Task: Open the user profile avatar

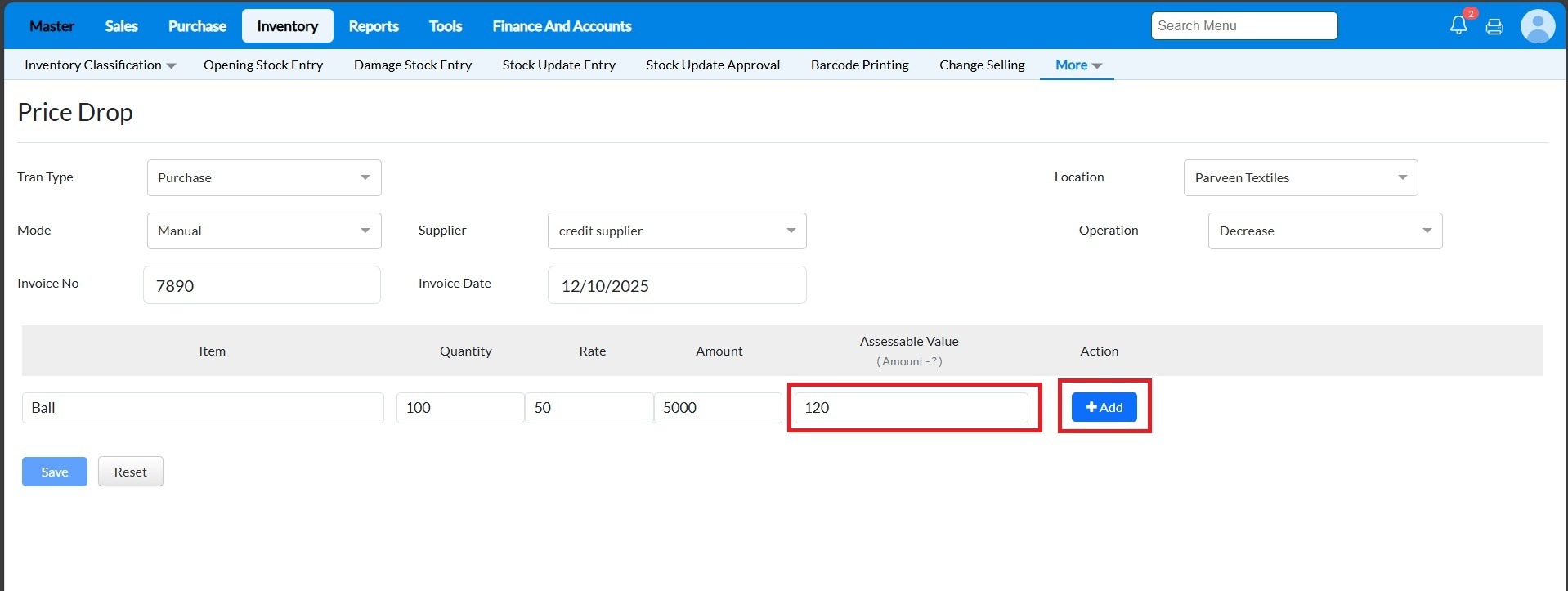Action: tap(1537, 26)
